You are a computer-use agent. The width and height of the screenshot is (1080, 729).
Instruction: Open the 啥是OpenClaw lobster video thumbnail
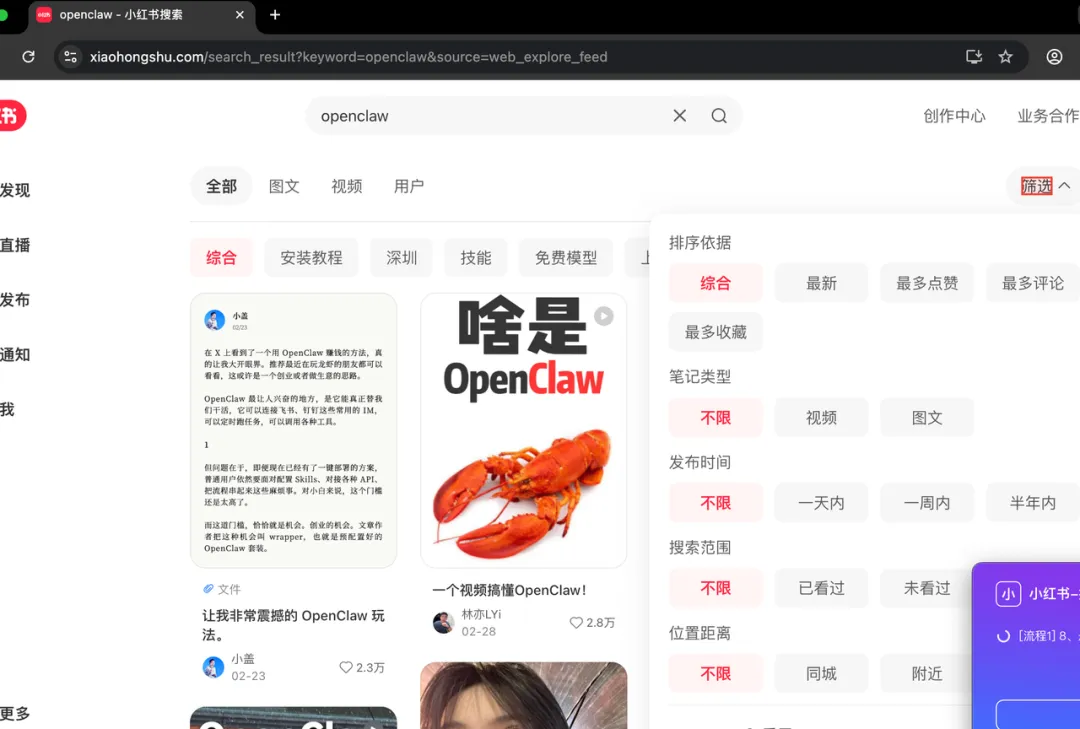click(523, 431)
